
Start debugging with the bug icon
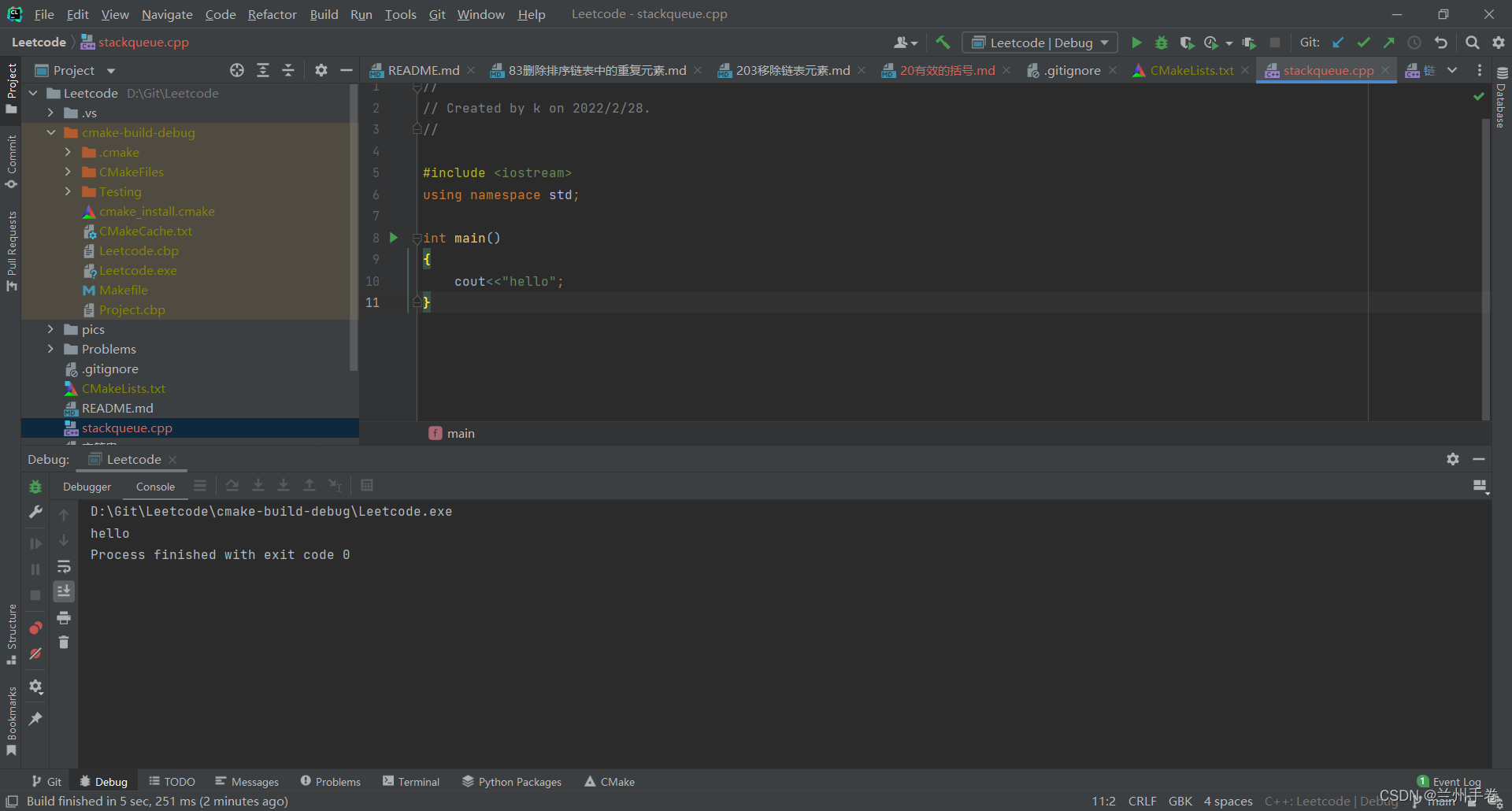1162,43
